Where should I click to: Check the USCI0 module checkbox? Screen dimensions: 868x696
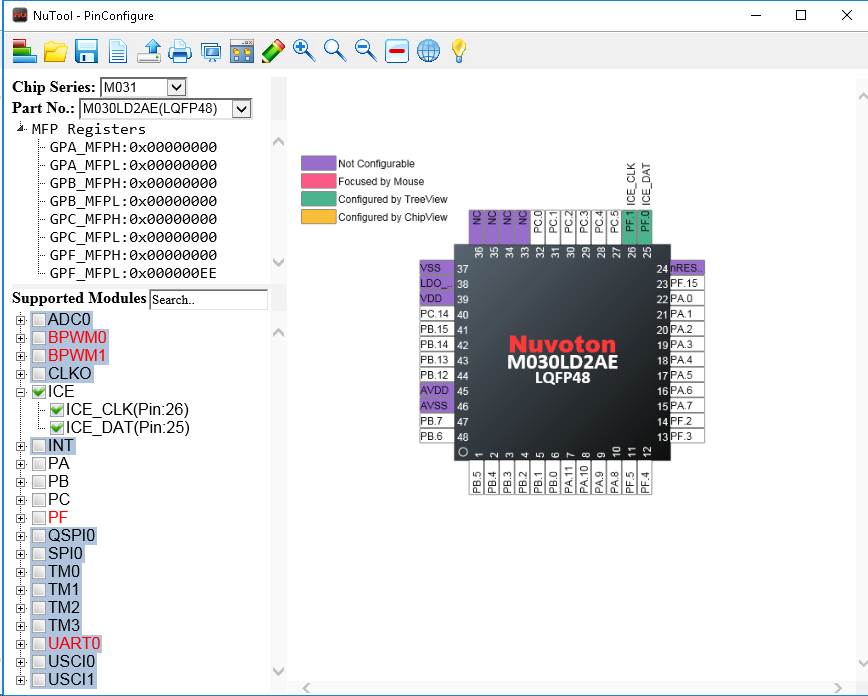(39, 662)
